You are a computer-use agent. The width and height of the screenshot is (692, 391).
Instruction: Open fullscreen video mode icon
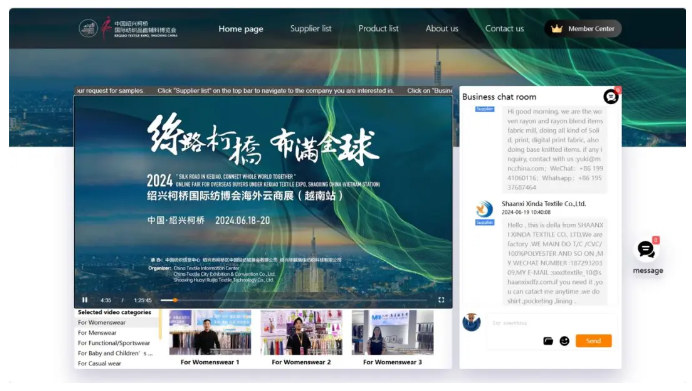point(441,300)
